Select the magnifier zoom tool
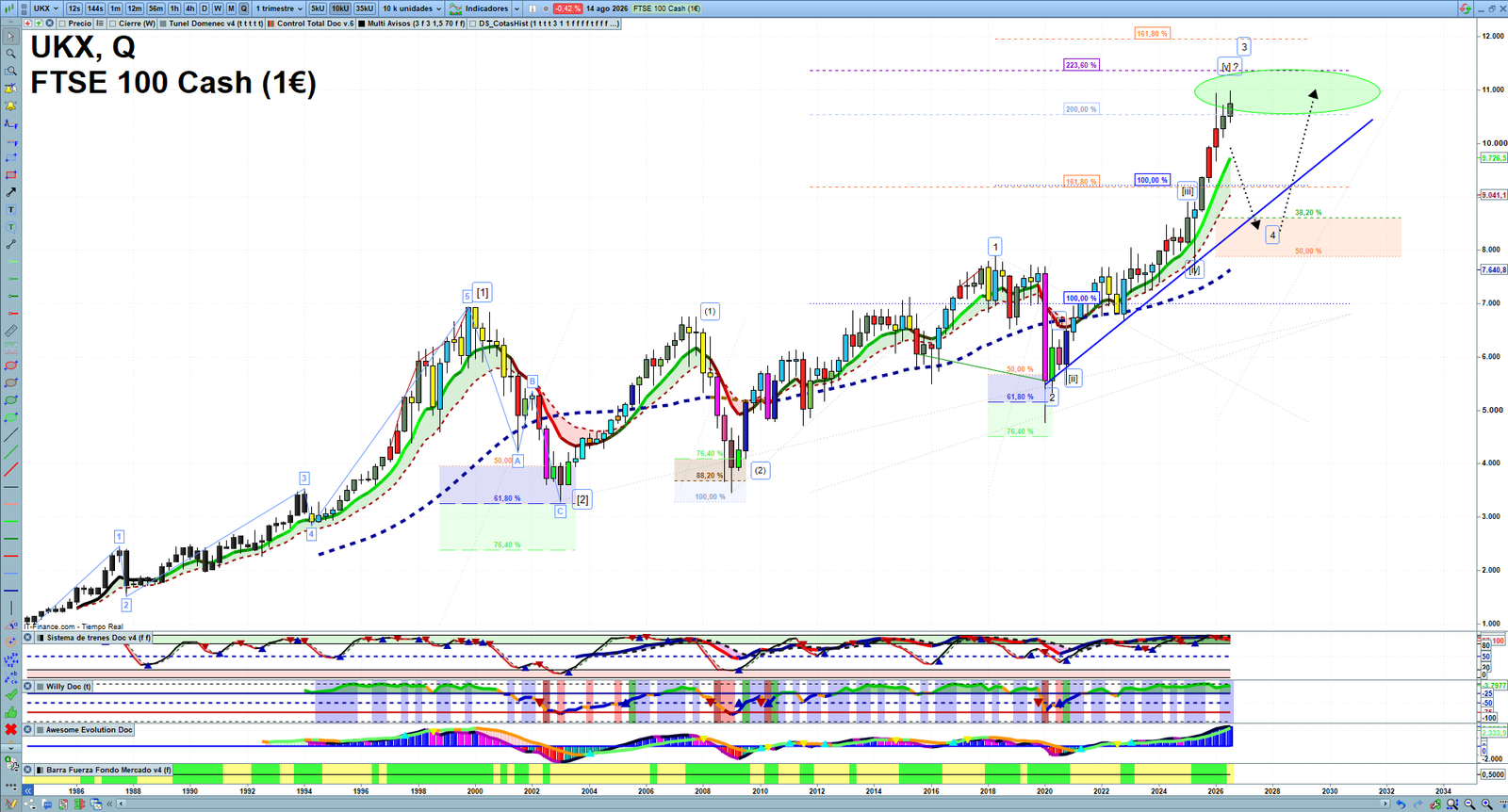The image size is (1508, 812). tap(10, 54)
